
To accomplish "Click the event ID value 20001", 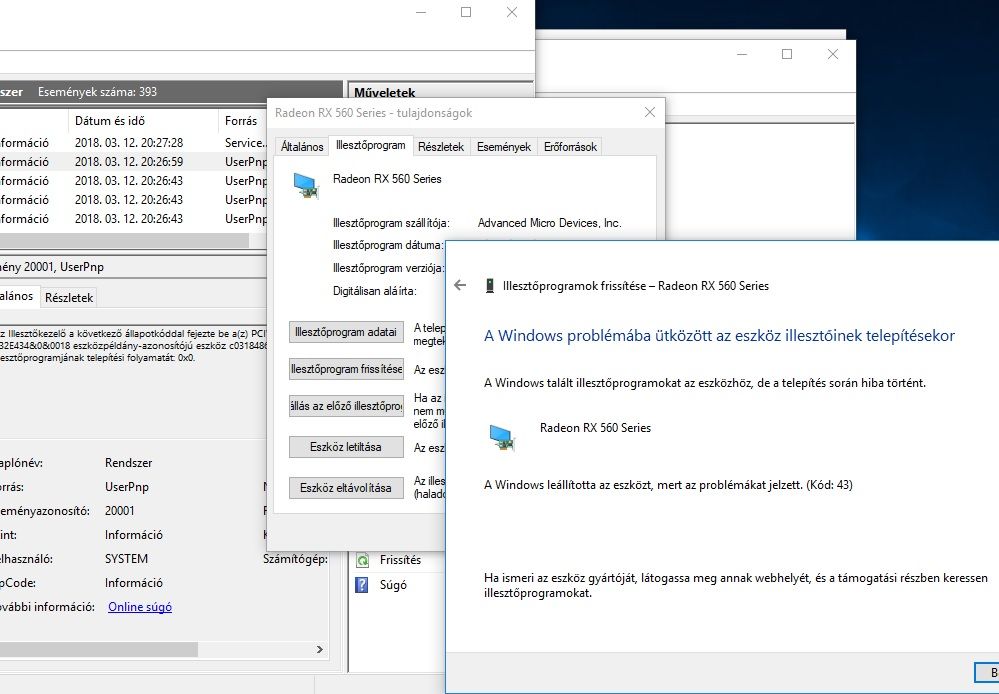I will pos(120,510).
